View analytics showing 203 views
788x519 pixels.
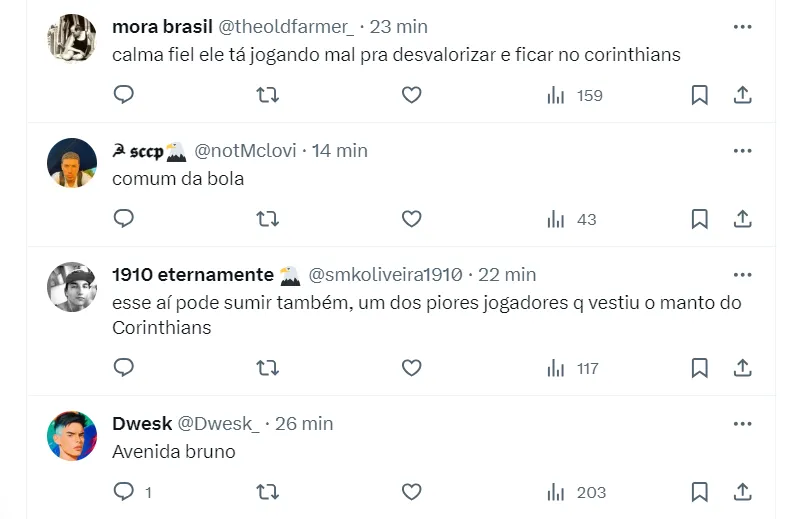click(576, 492)
